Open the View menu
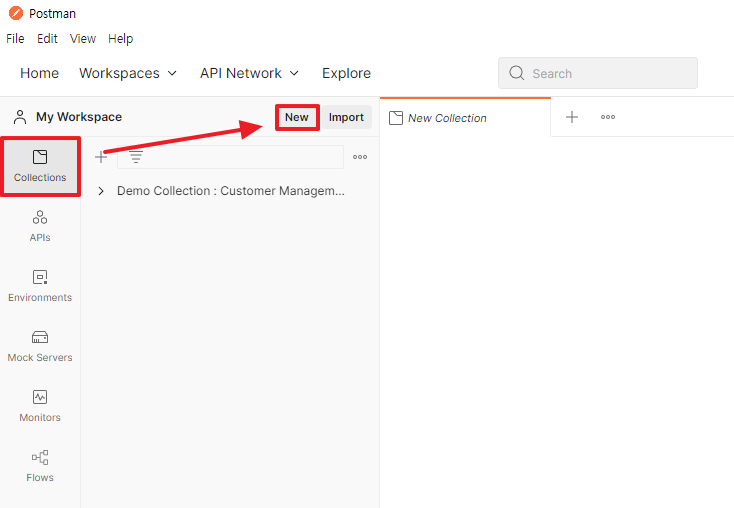Screen dimensions: 734x508 pyautogui.click(x=83, y=38)
